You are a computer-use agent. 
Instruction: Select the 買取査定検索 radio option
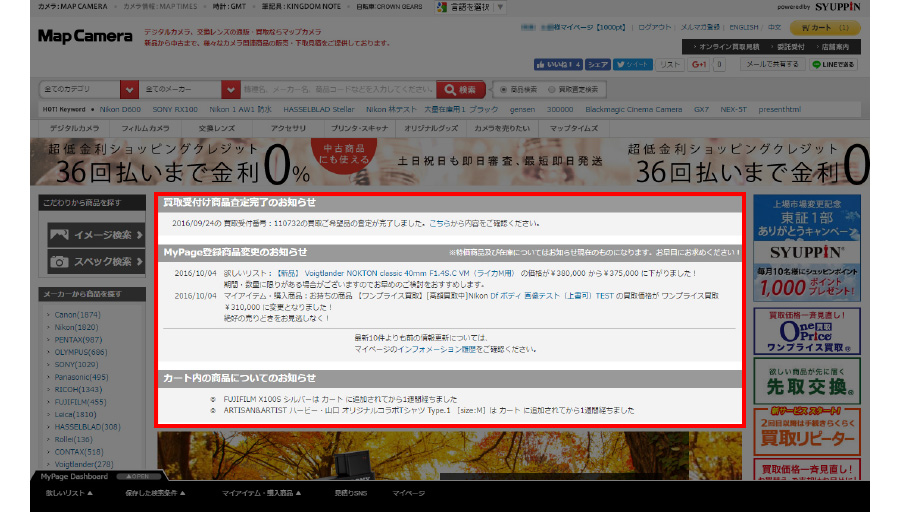pyautogui.click(x=552, y=90)
